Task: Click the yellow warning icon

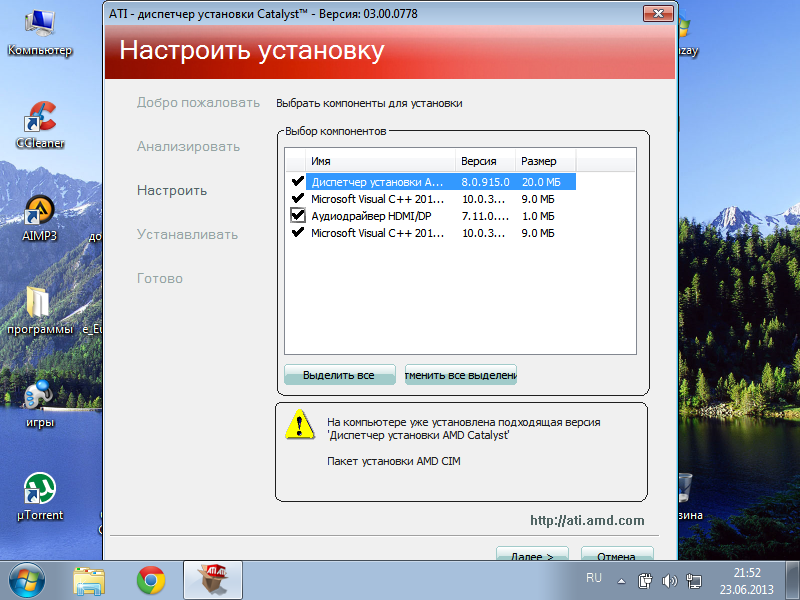Action: 299,424
